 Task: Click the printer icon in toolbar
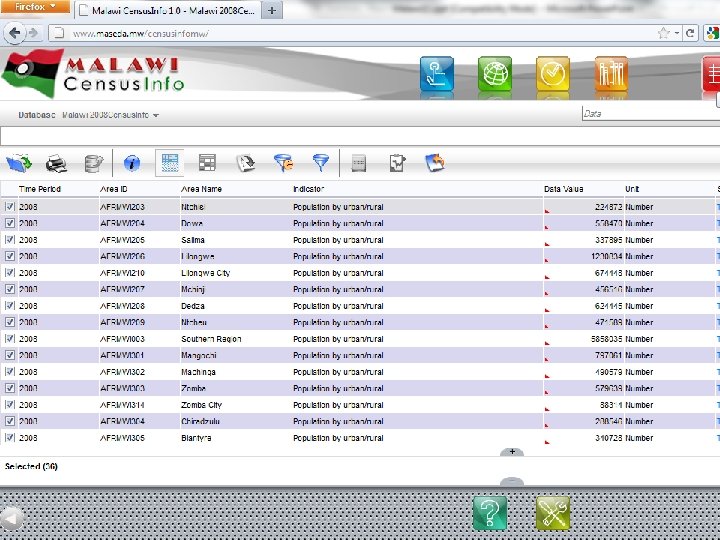click(x=56, y=163)
